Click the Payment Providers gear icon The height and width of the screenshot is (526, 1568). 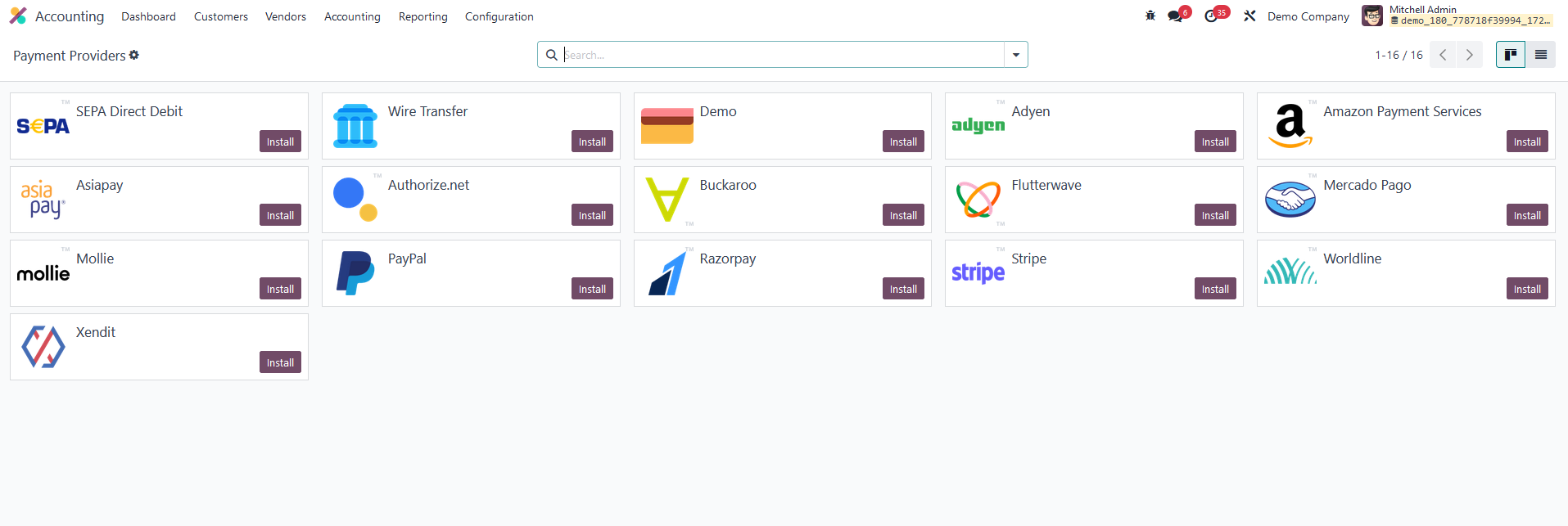coord(134,55)
